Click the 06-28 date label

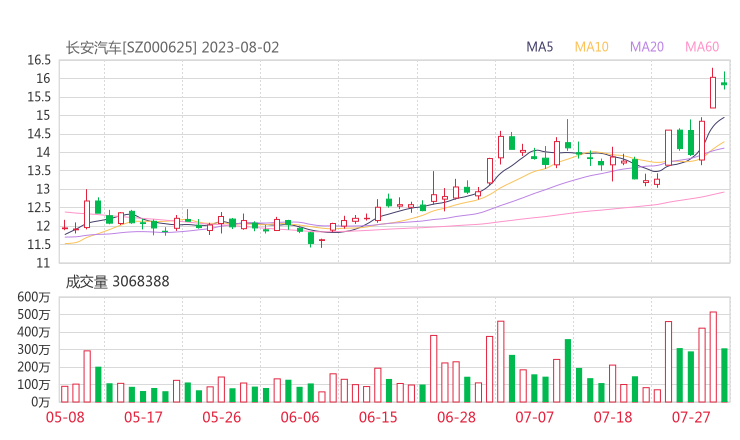pos(456,417)
